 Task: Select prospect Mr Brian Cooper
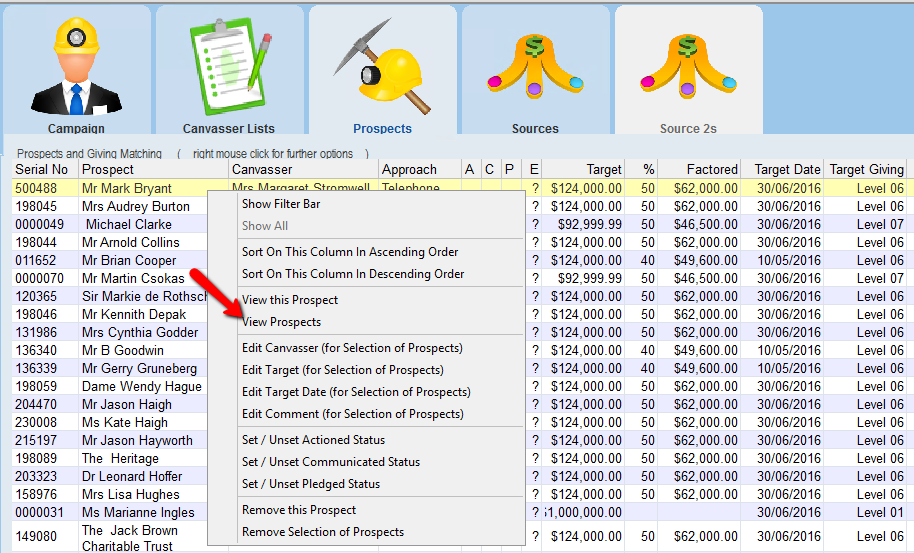coord(129,260)
